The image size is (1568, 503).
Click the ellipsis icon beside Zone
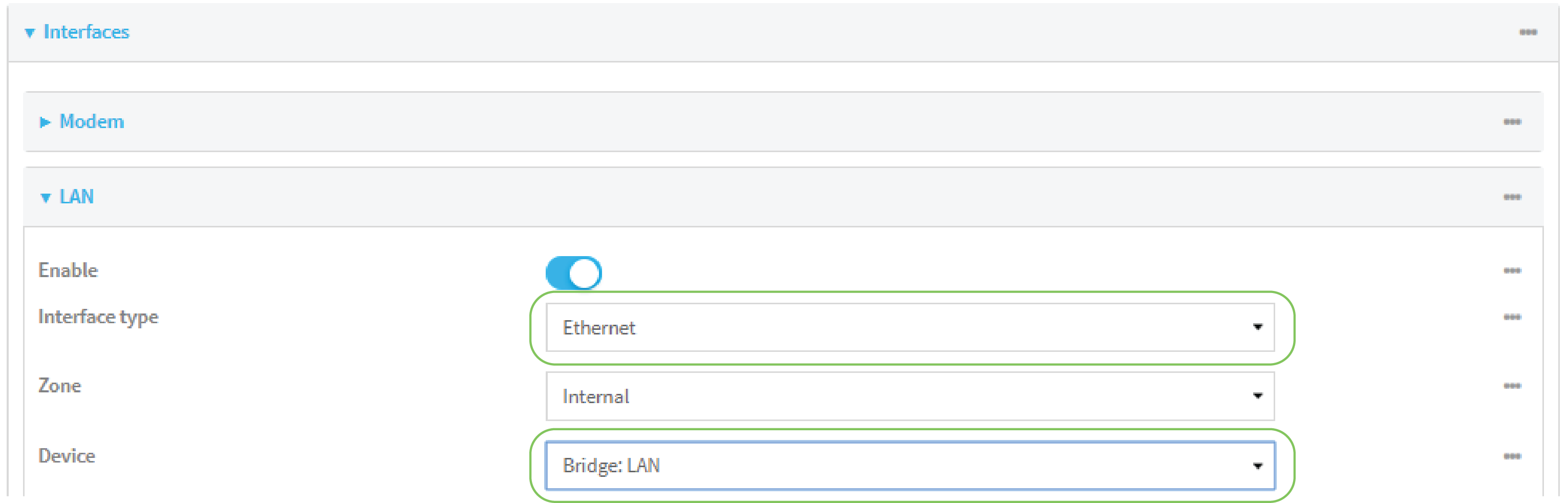(1512, 386)
